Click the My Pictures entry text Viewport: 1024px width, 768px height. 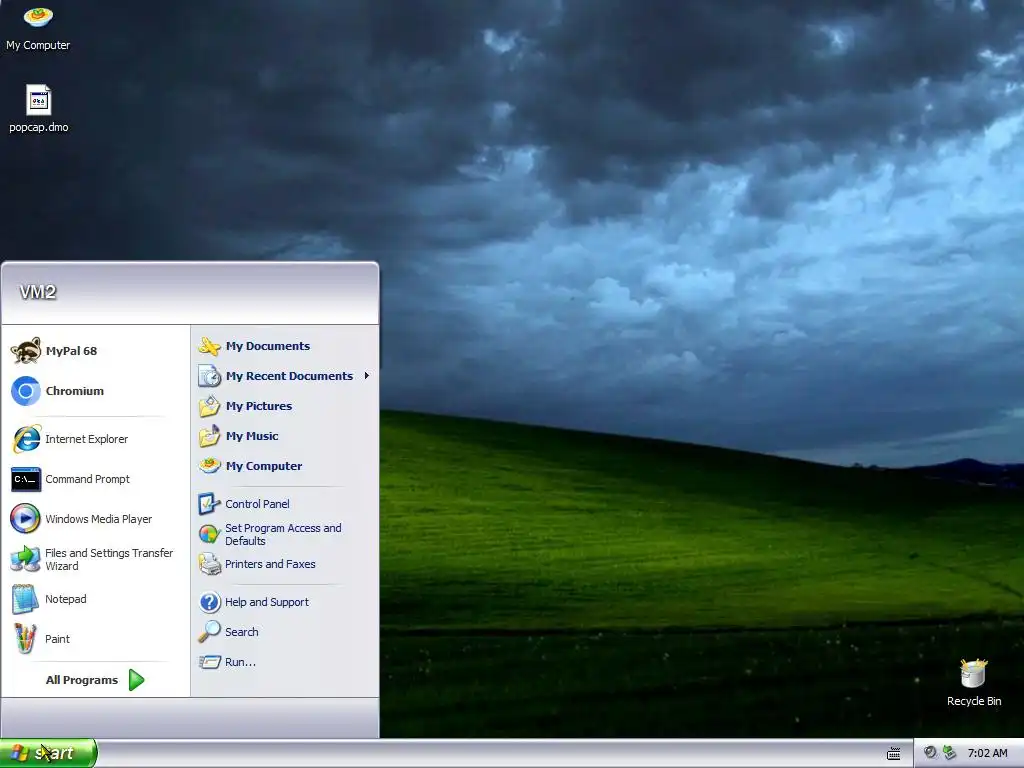(259, 406)
